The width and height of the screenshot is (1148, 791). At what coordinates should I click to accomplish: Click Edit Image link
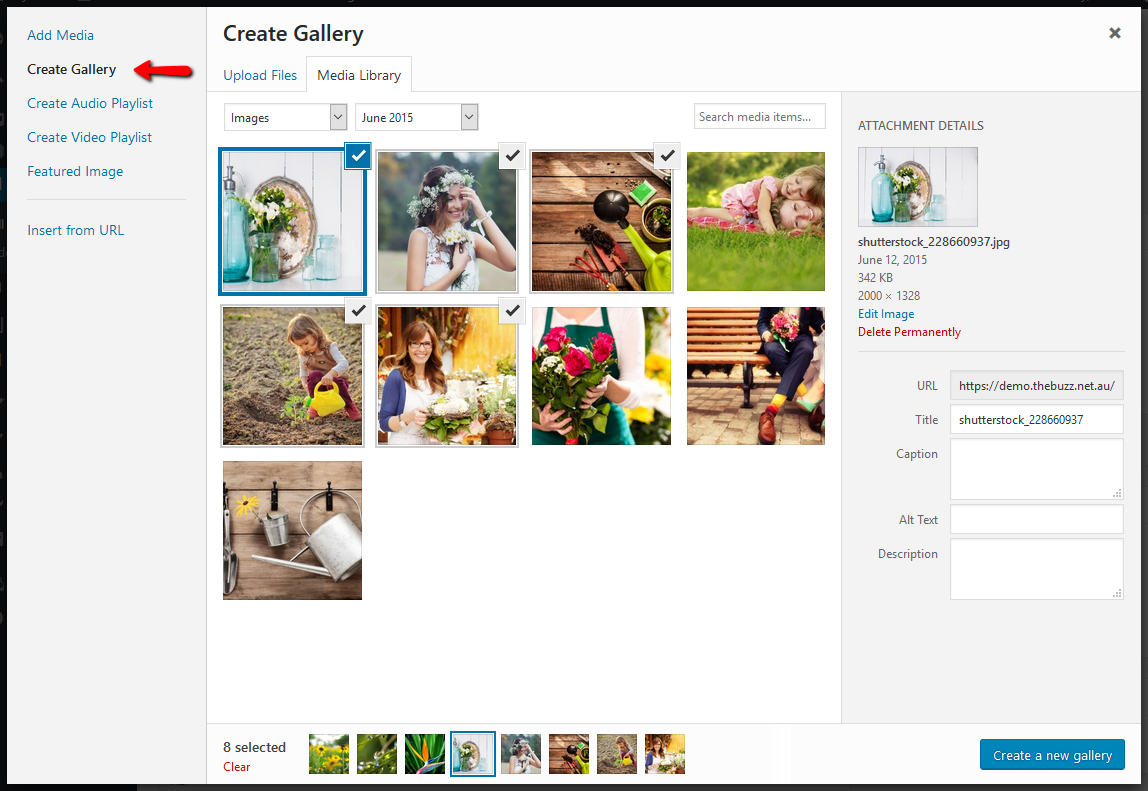[886, 313]
